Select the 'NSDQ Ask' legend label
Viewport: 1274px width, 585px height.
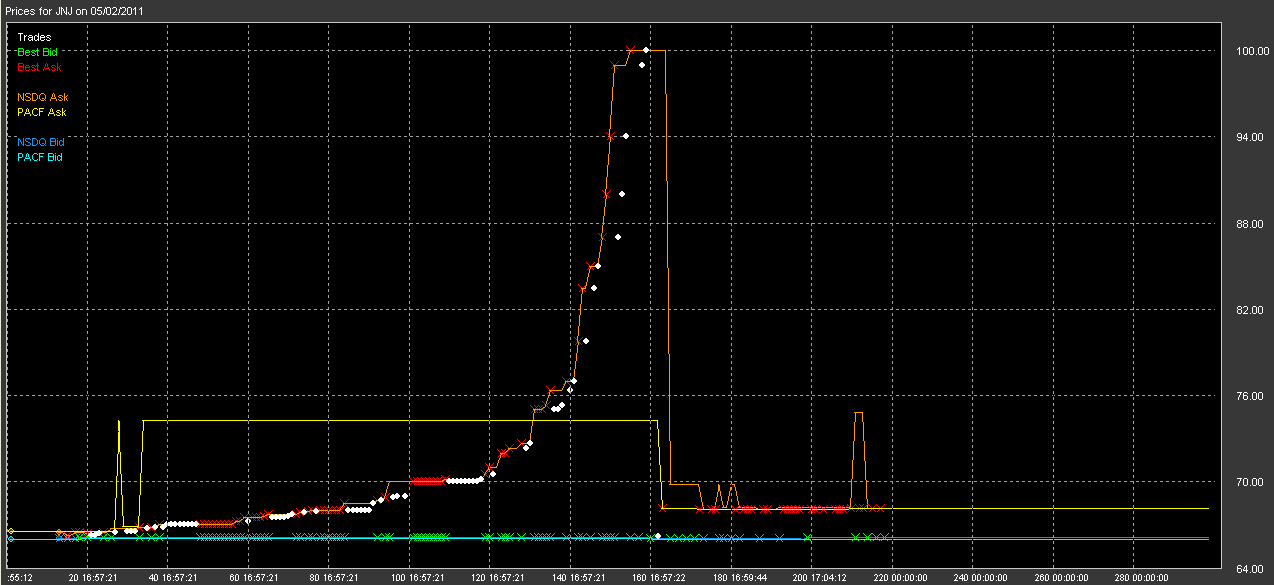coord(42,97)
